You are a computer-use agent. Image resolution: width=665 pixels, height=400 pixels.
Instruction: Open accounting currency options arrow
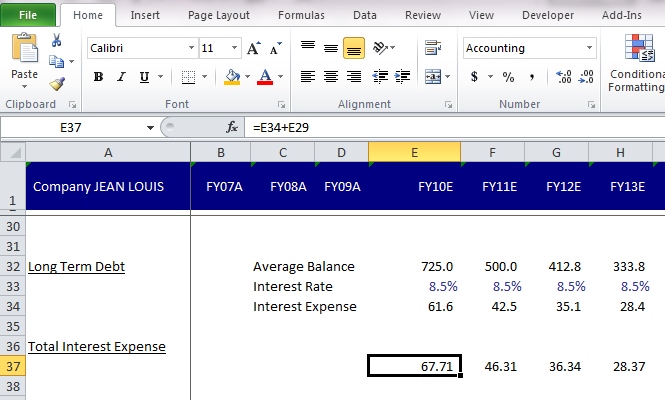pyautogui.click(x=490, y=77)
